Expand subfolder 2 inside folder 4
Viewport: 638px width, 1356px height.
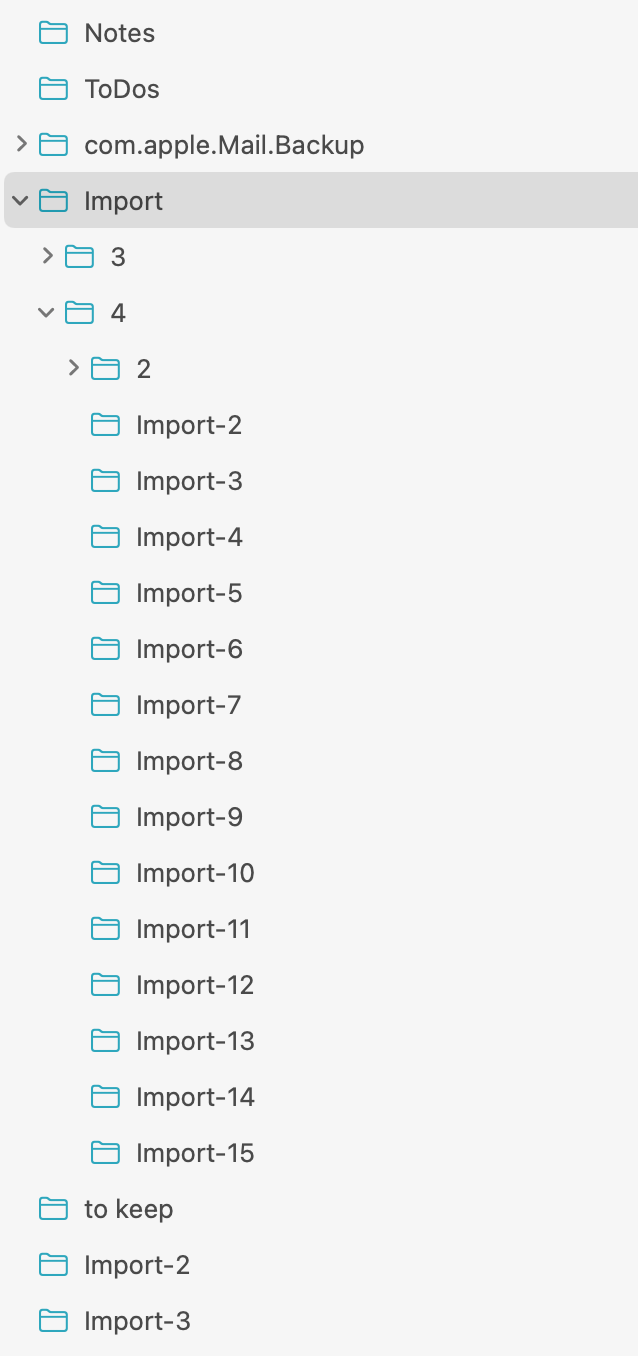point(73,369)
